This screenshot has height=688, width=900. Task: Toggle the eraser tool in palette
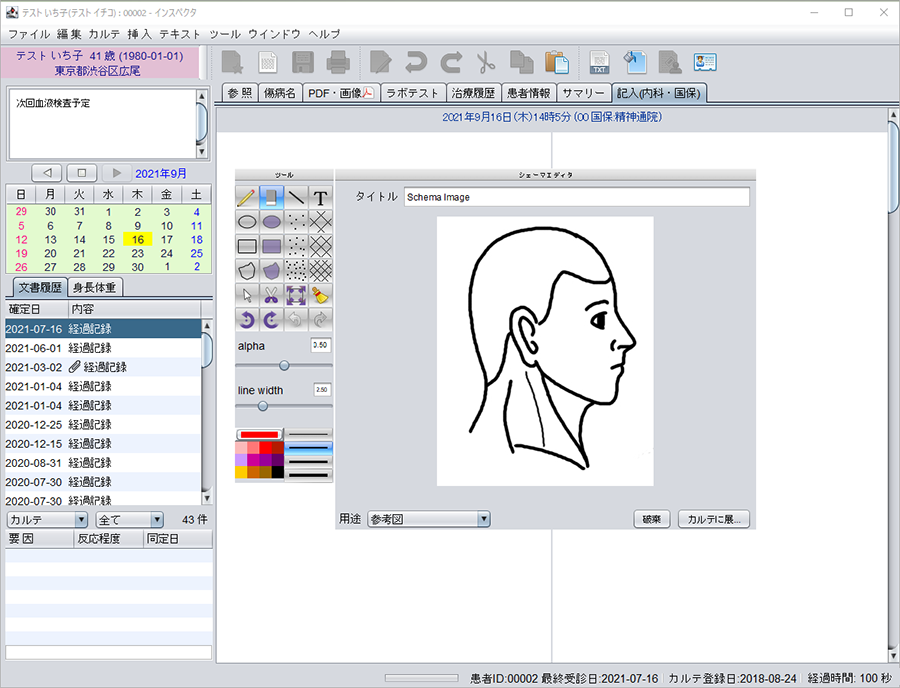pyautogui.click(x=271, y=198)
